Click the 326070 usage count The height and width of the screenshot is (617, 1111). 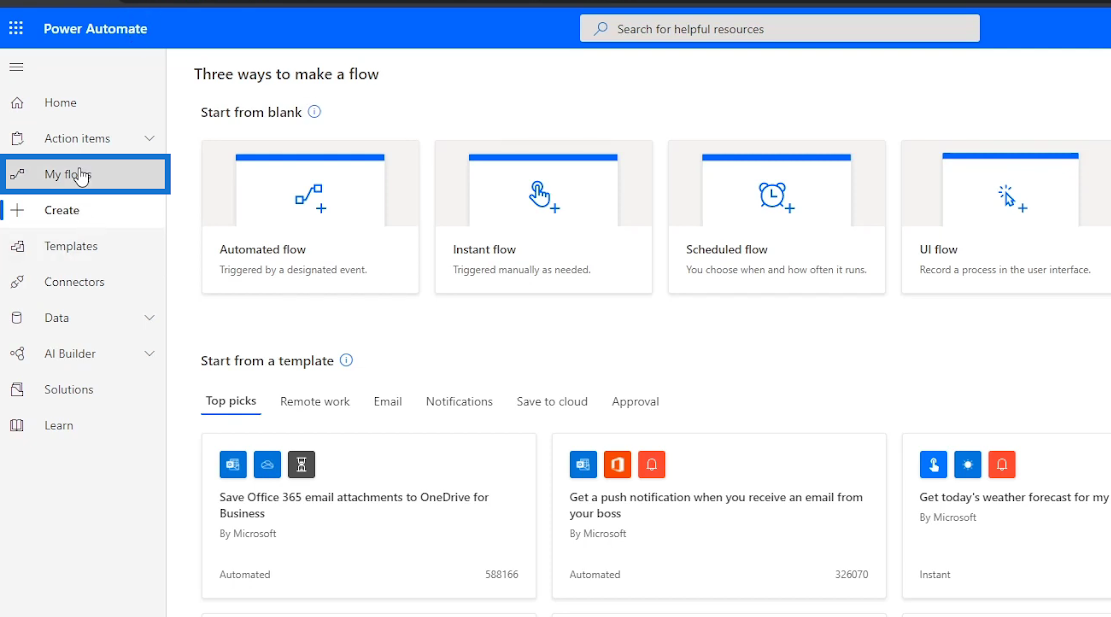click(x=852, y=574)
